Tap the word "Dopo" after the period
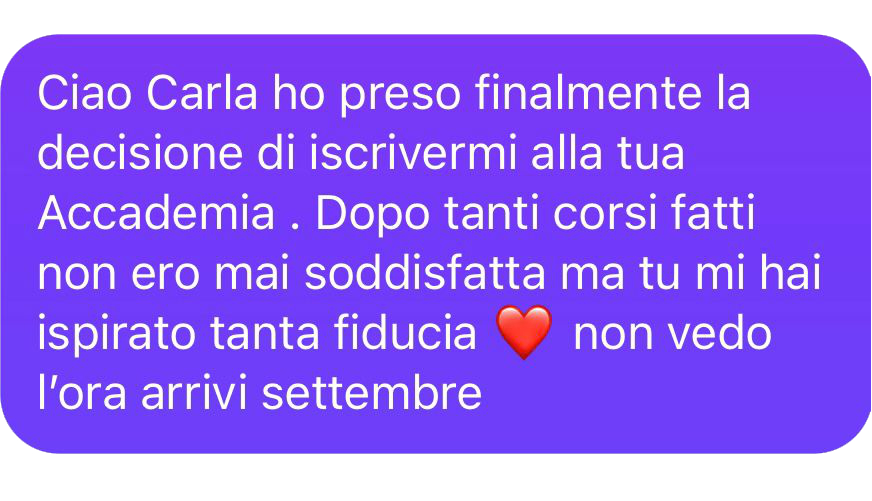Screen dimensions: 872x501 coord(373,213)
